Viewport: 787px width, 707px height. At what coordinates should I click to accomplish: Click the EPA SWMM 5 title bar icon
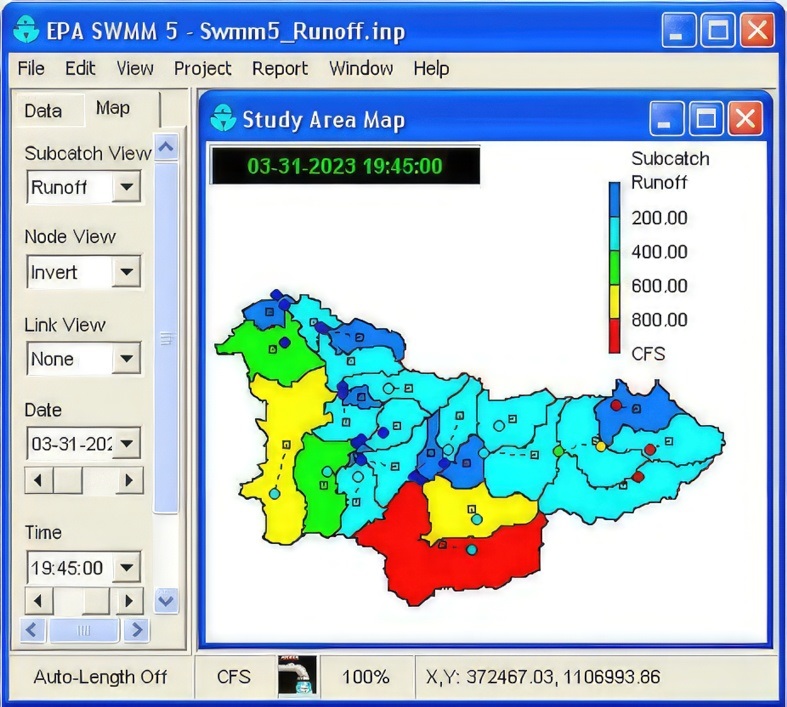point(25,29)
